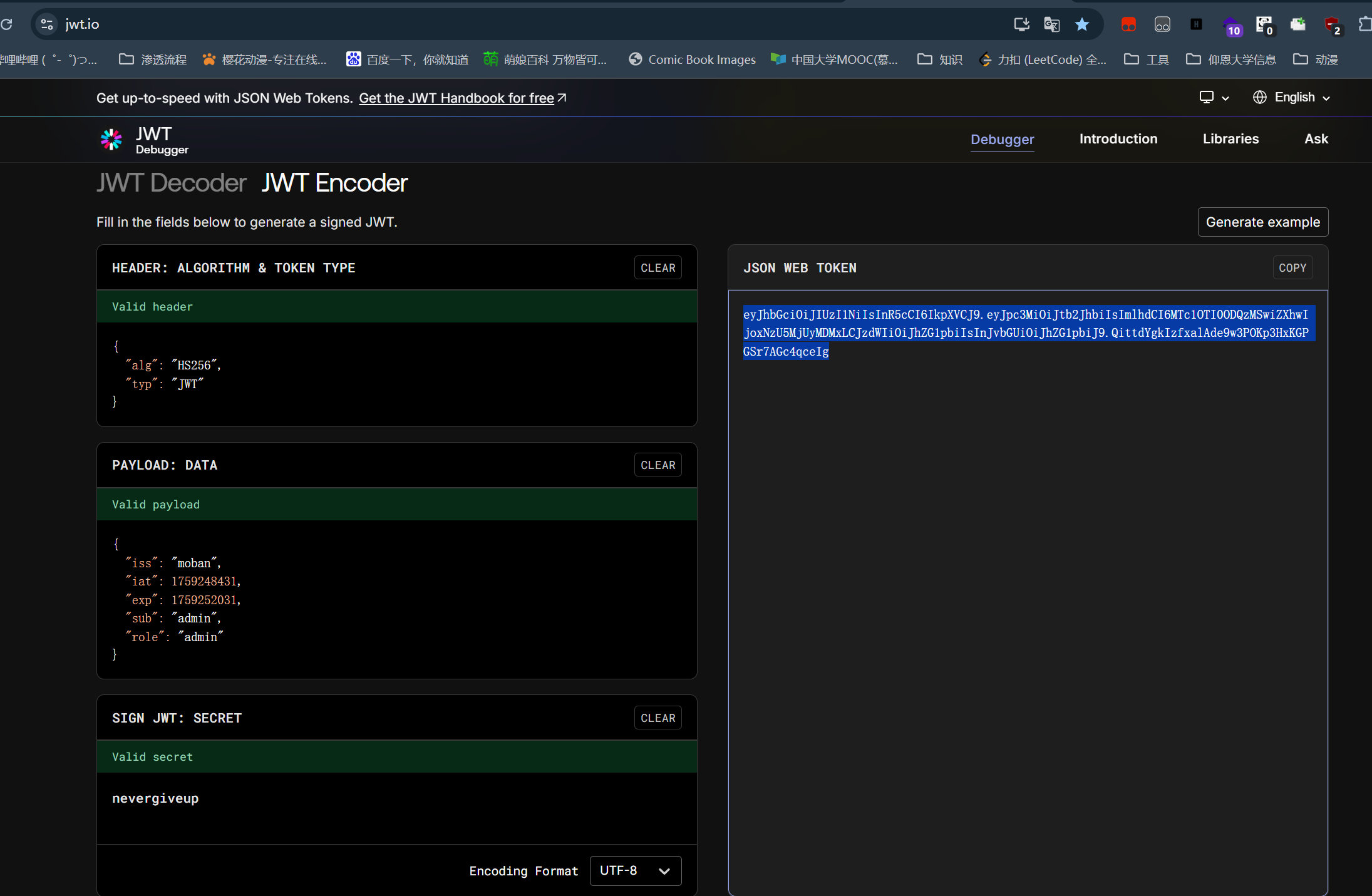
Task: Clear the header section
Action: click(658, 268)
